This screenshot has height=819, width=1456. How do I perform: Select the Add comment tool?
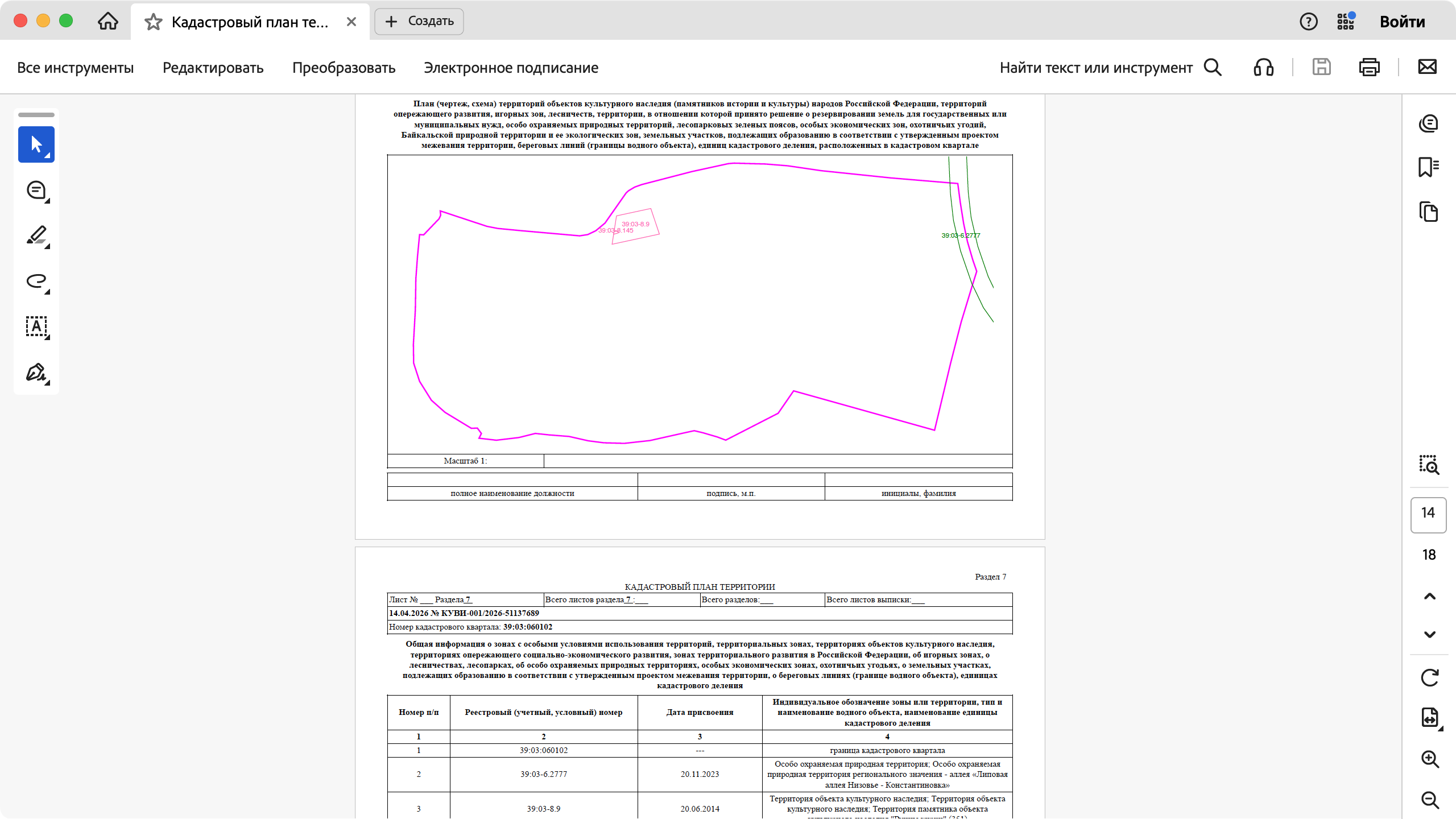click(36, 191)
